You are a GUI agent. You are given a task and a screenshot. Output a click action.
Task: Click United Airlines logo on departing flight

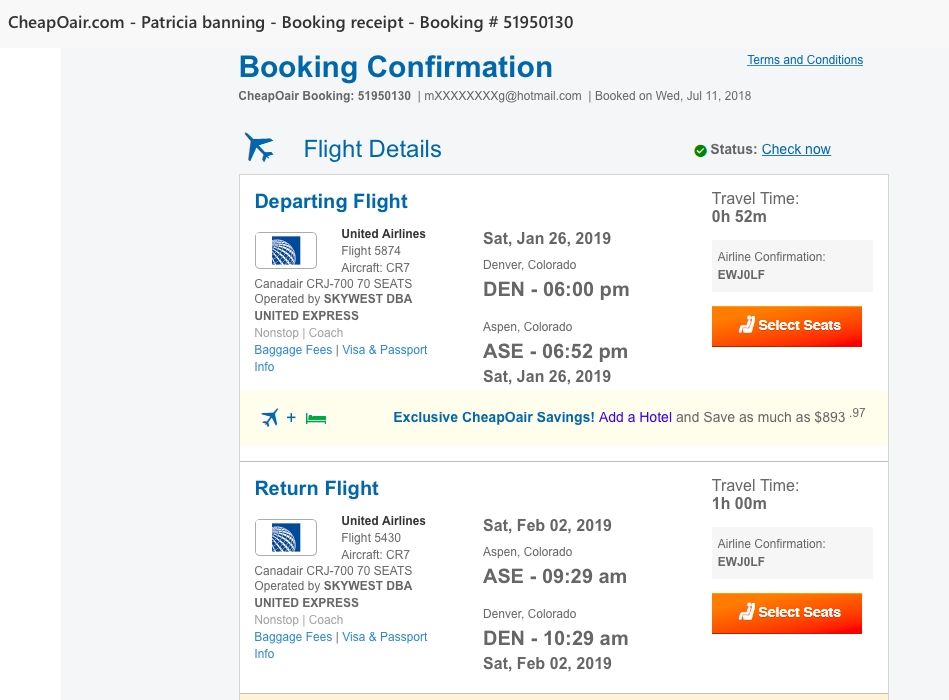tap(286, 250)
